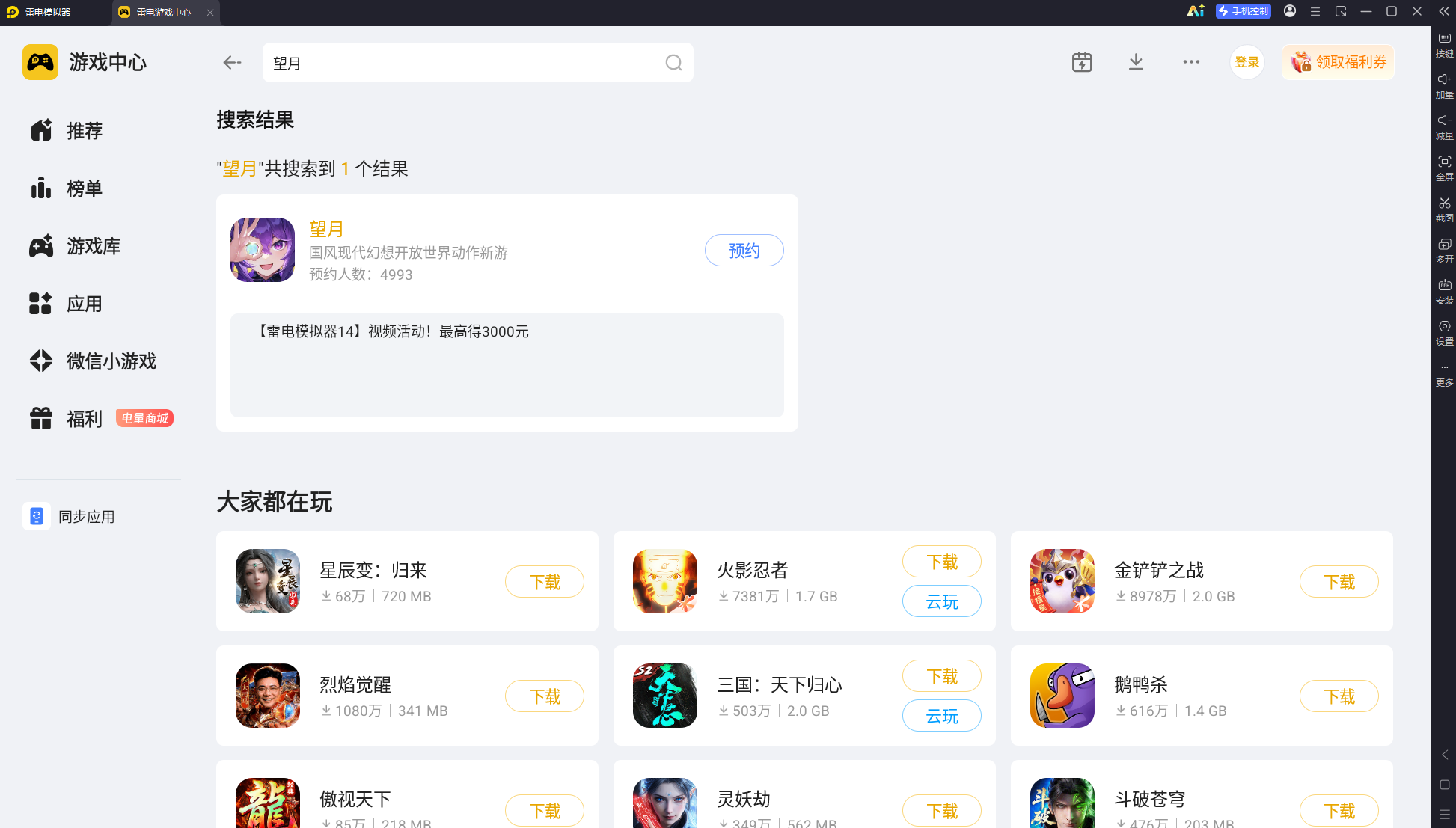Click the 手机控制 button in title bar

(1243, 11)
